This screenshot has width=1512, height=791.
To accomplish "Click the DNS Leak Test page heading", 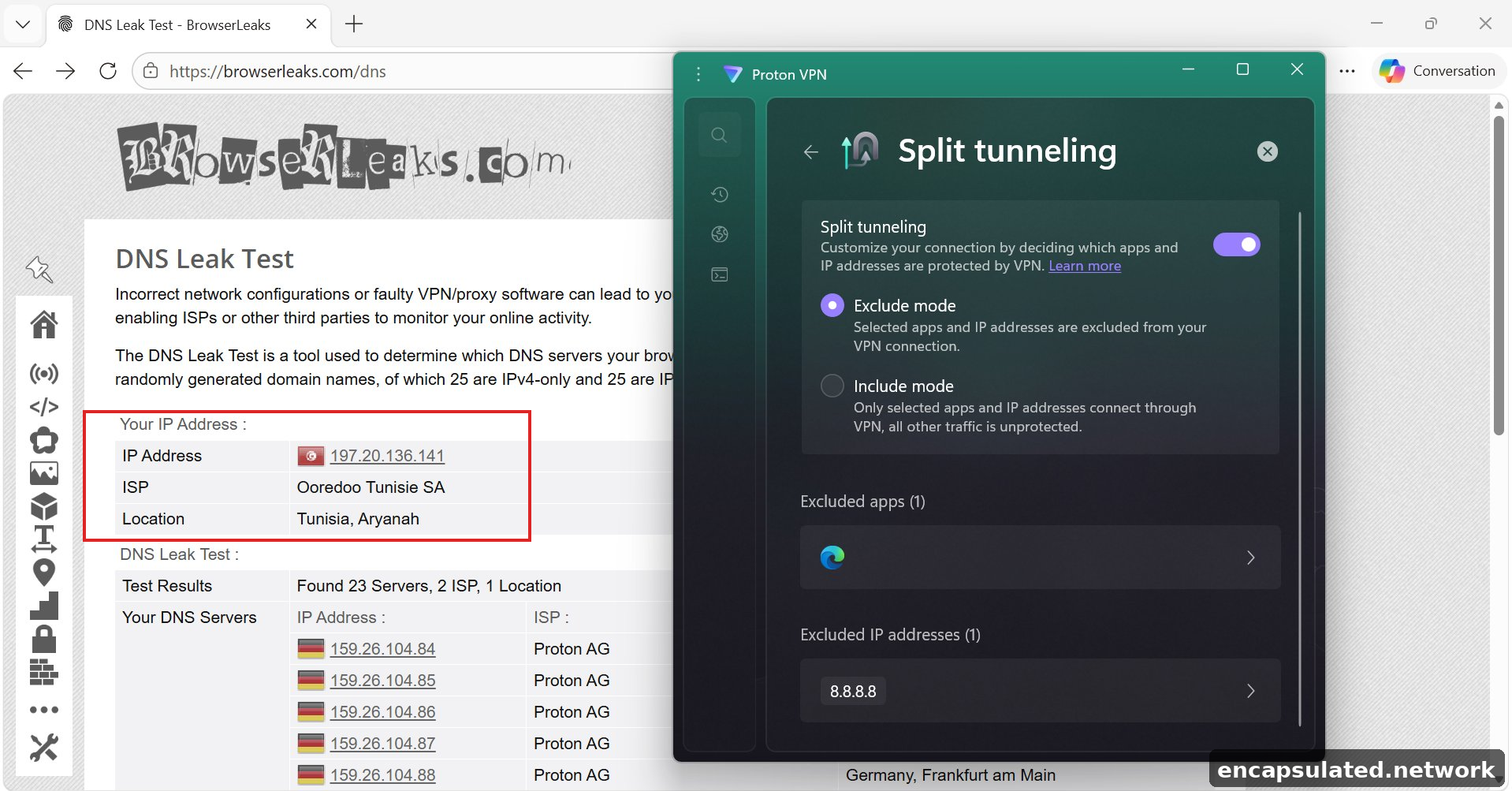I will (x=204, y=259).
